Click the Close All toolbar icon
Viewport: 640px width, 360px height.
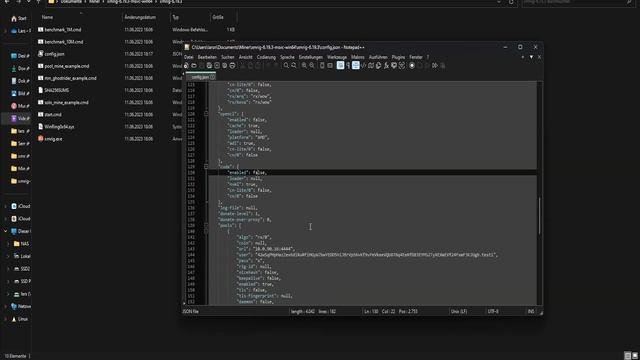coord(224,65)
